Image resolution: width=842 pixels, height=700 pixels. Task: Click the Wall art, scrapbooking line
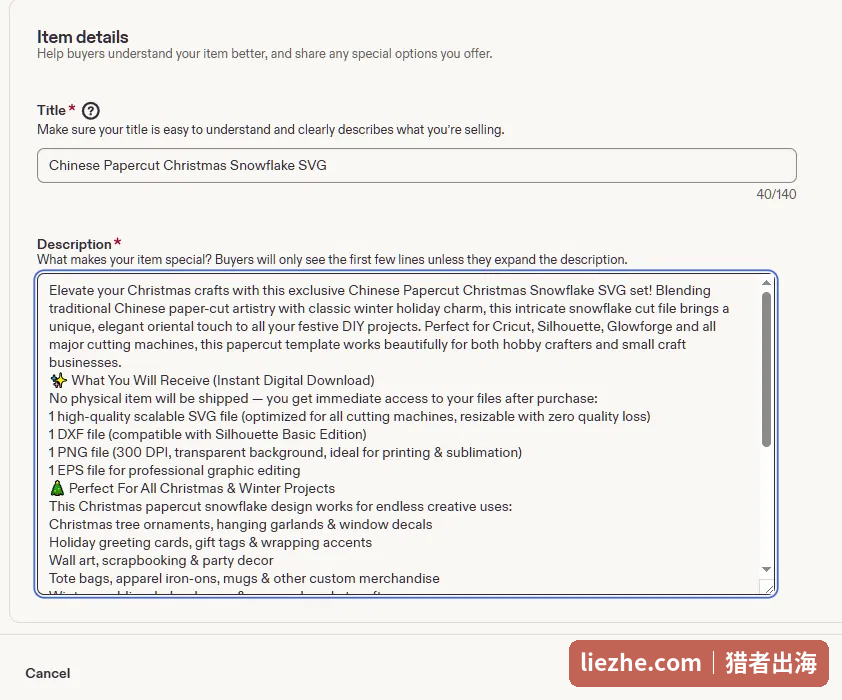[161, 560]
